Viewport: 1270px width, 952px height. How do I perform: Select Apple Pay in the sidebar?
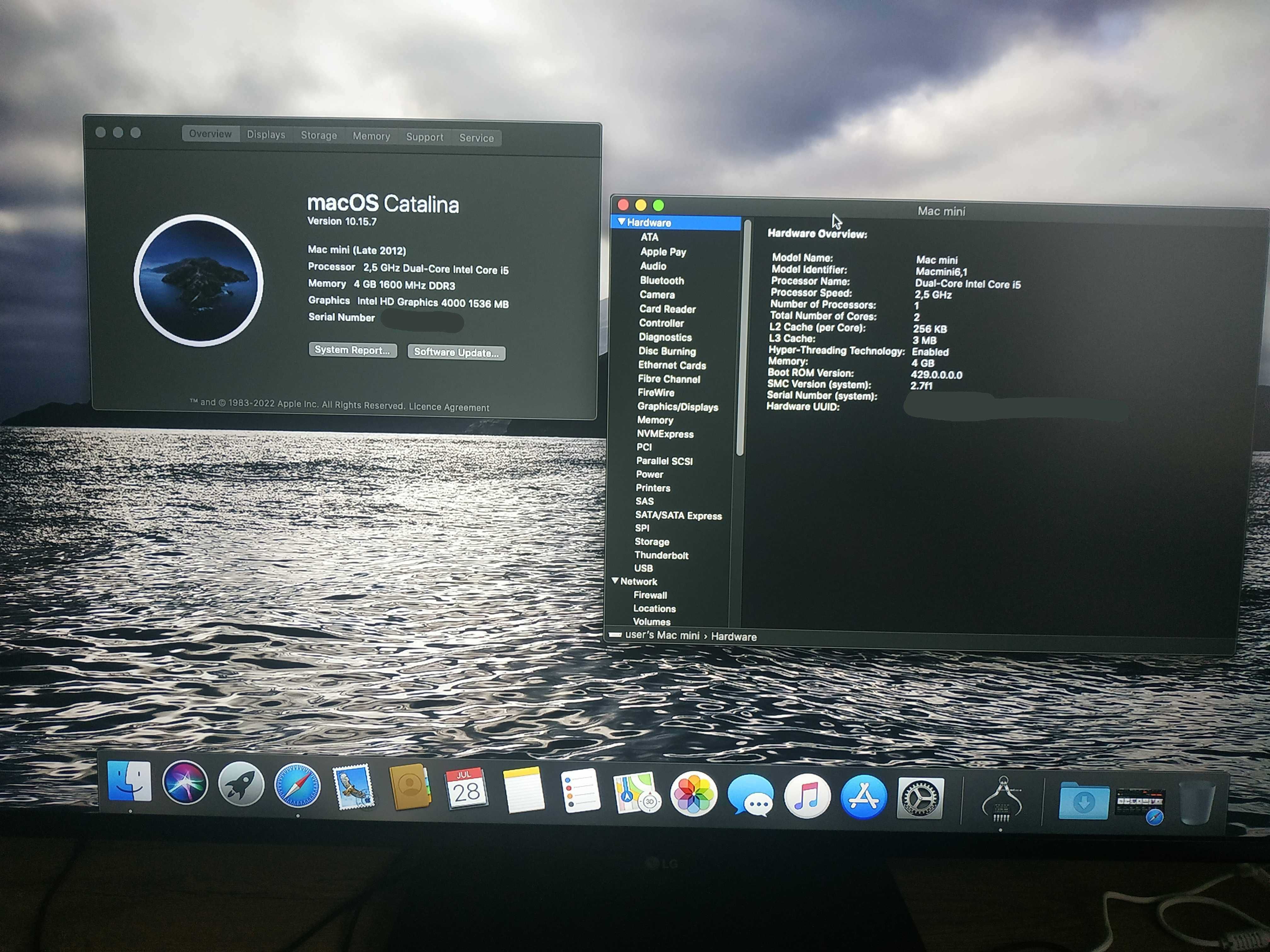[x=663, y=251]
